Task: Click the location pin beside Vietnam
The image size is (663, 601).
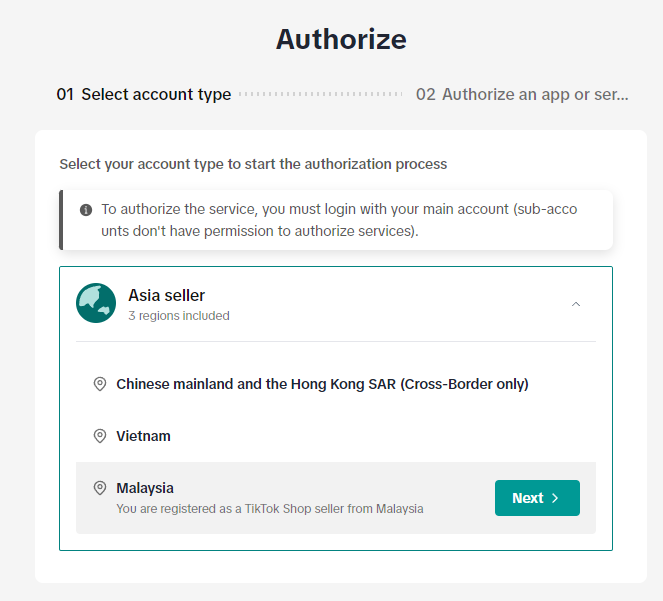Action: pyautogui.click(x=100, y=436)
